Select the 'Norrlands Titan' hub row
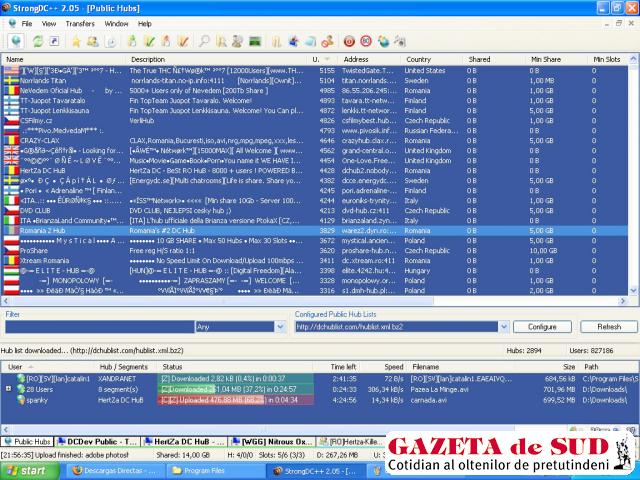This screenshot has height=480, width=640. tap(315, 80)
